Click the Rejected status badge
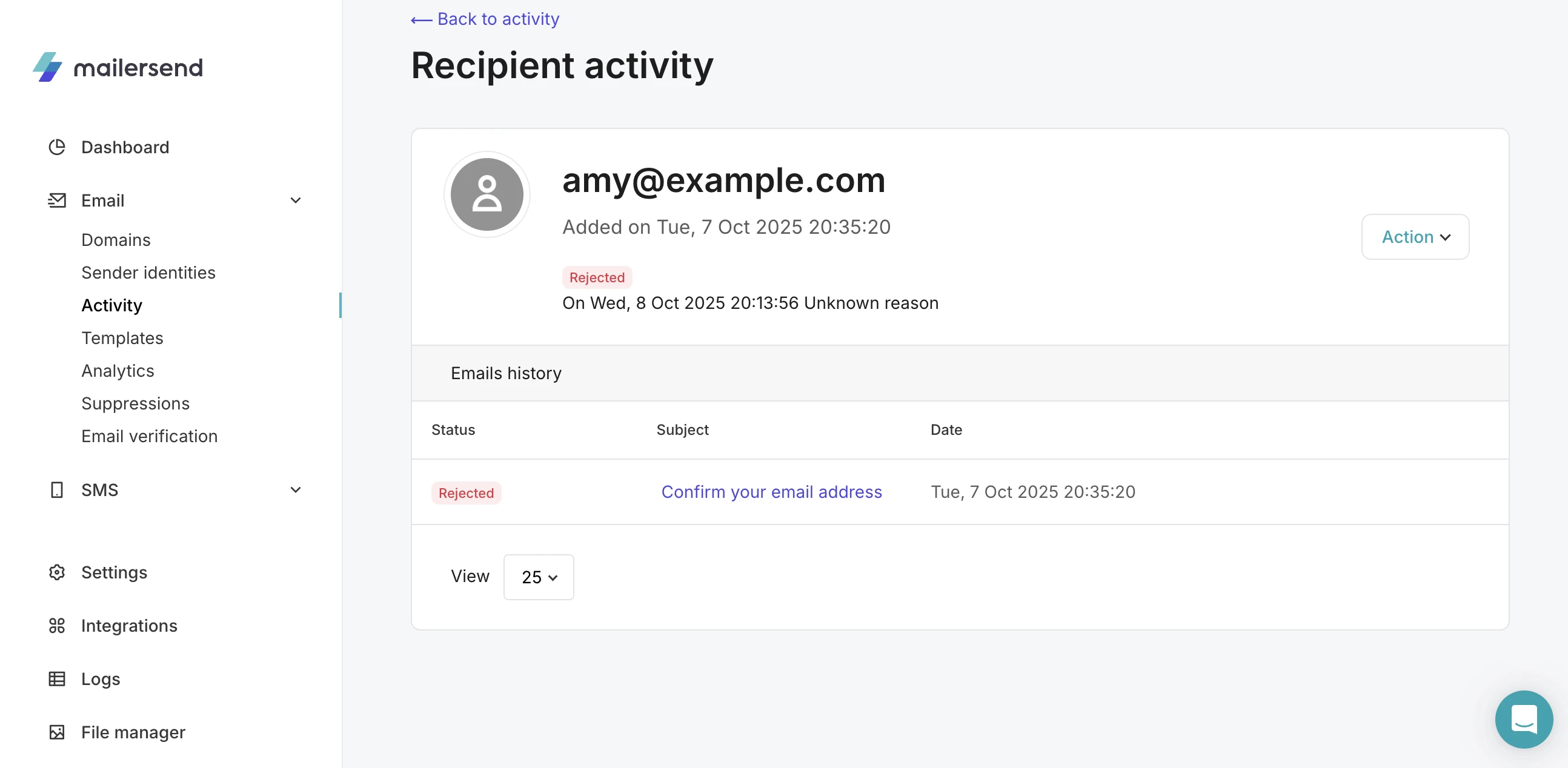This screenshot has height=768, width=1568. [x=466, y=493]
